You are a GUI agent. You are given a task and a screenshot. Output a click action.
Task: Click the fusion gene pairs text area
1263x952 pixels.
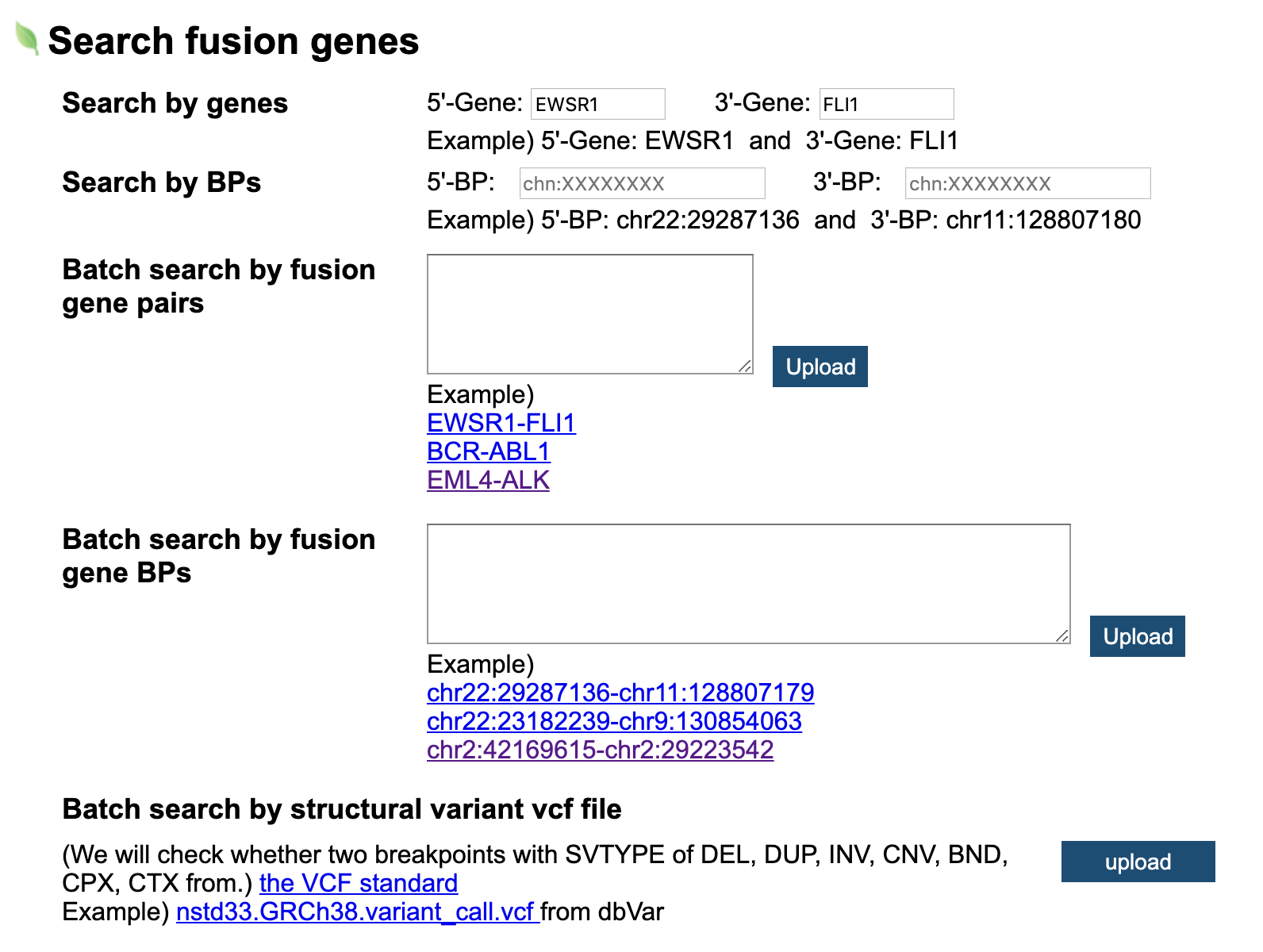coord(589,313)
